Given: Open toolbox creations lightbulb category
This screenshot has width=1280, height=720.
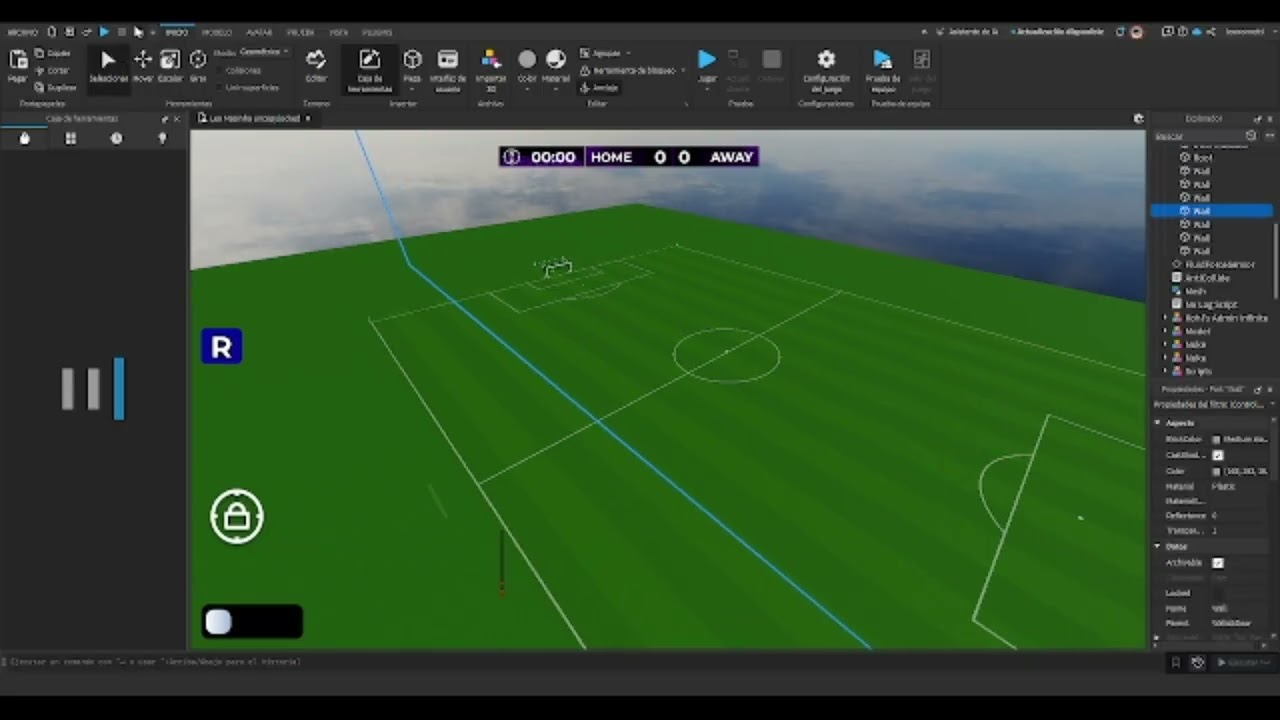Looking at the screenshot, I should click(162, 138).
